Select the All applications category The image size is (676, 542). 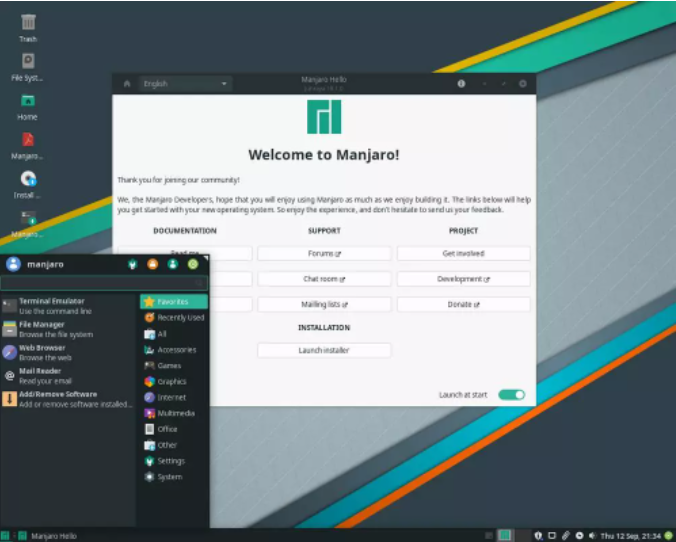click(x=174, y=334)
